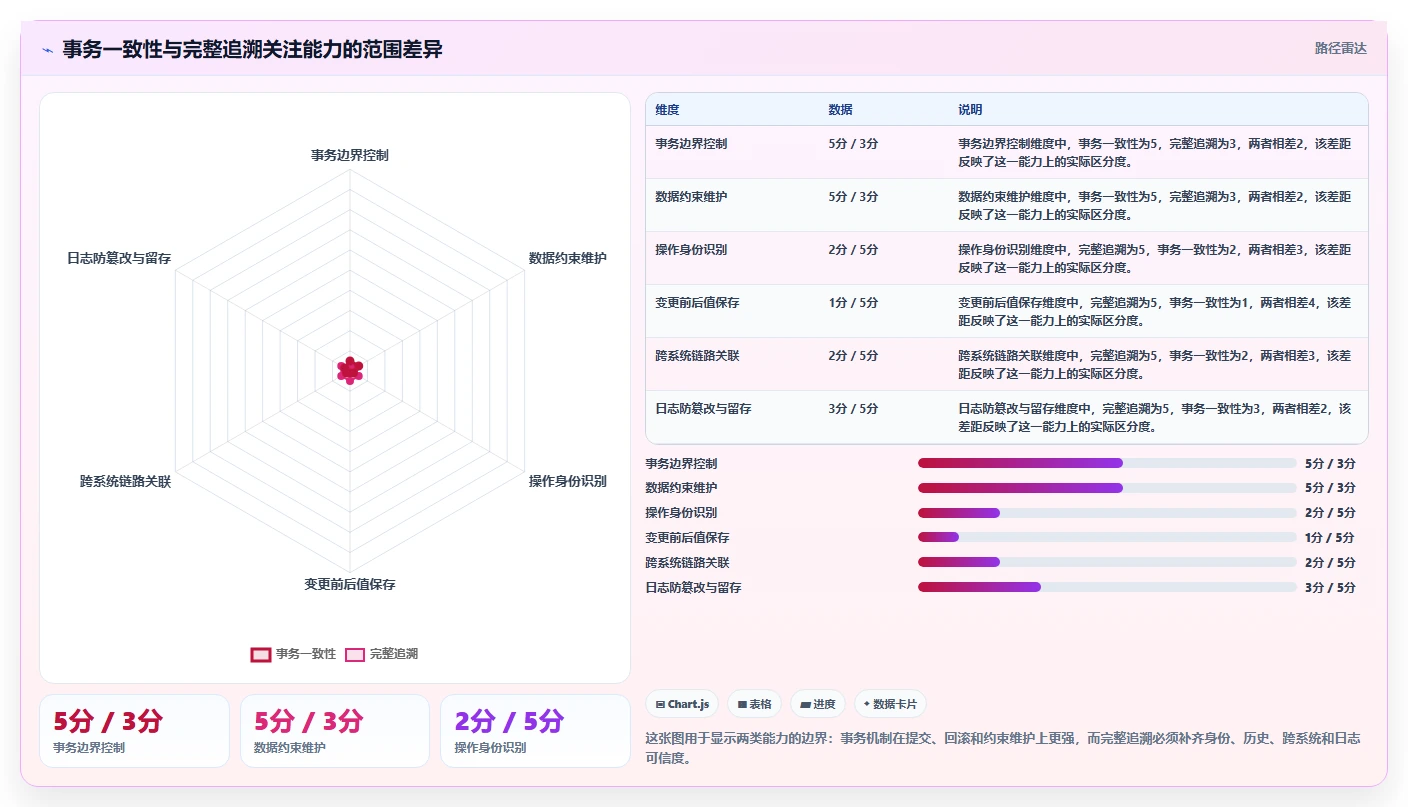
Task: Click the radar axis label 事务边界控制
Action: coord(349,155)
